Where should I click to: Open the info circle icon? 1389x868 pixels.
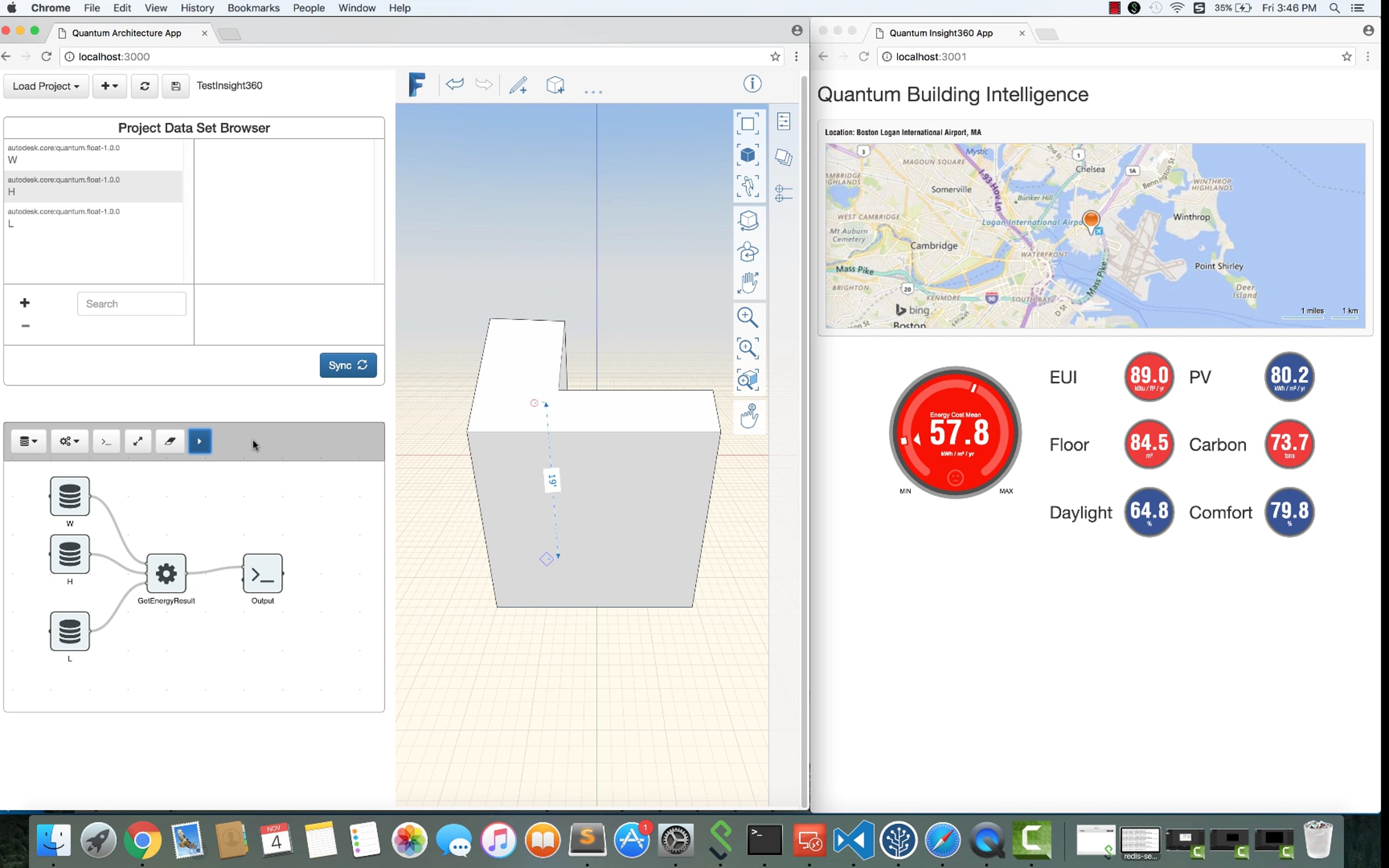752,84
